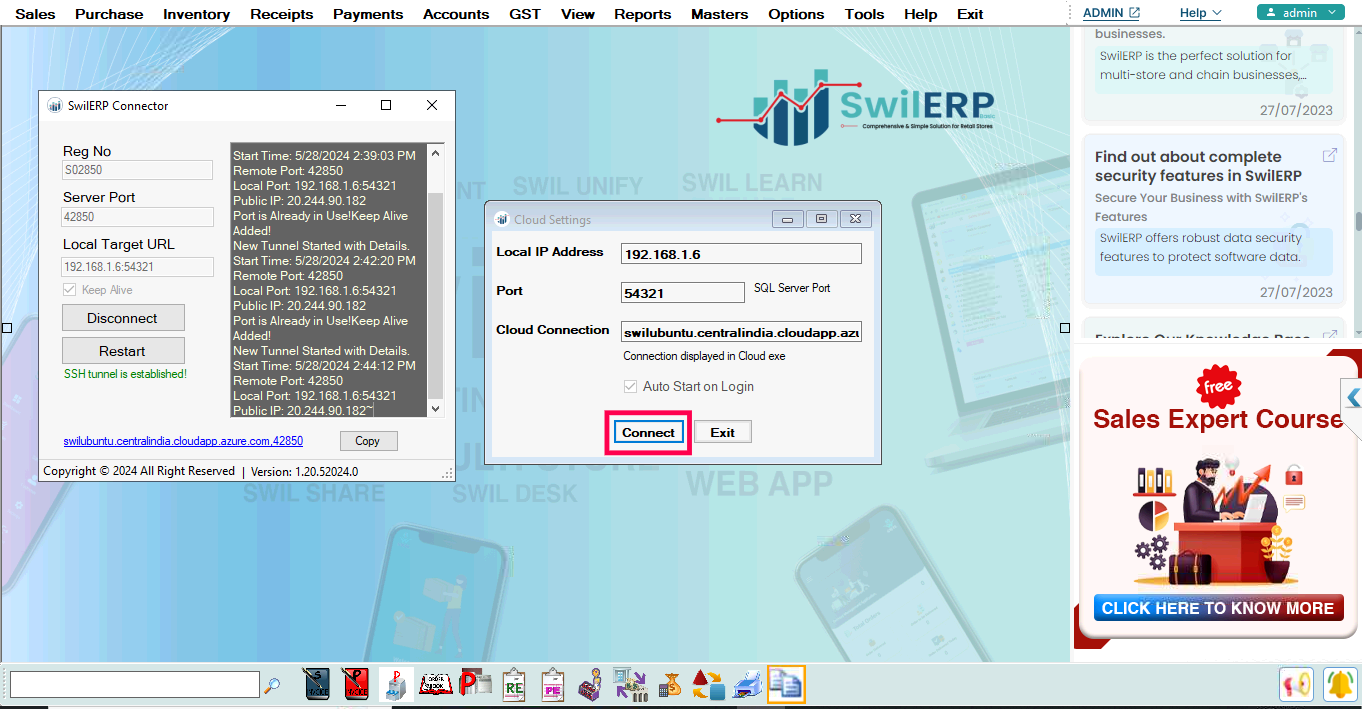Click the search box in the bottom toolbar
Viewport: 1362px width, 709px height.
[x=135, y=685]
